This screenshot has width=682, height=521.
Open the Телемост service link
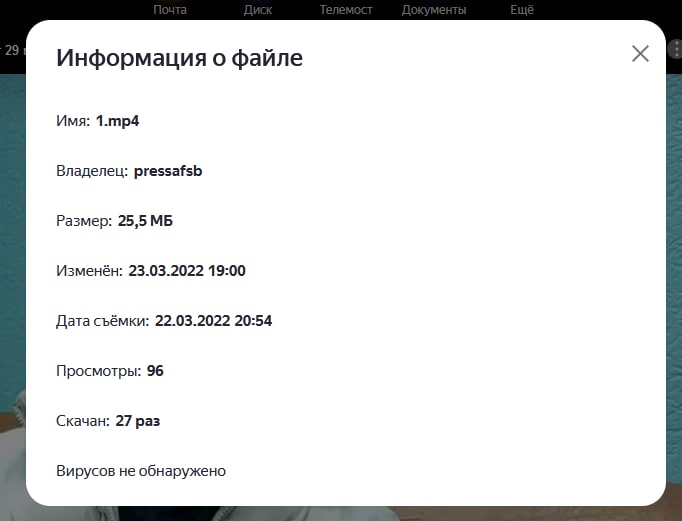345,10
